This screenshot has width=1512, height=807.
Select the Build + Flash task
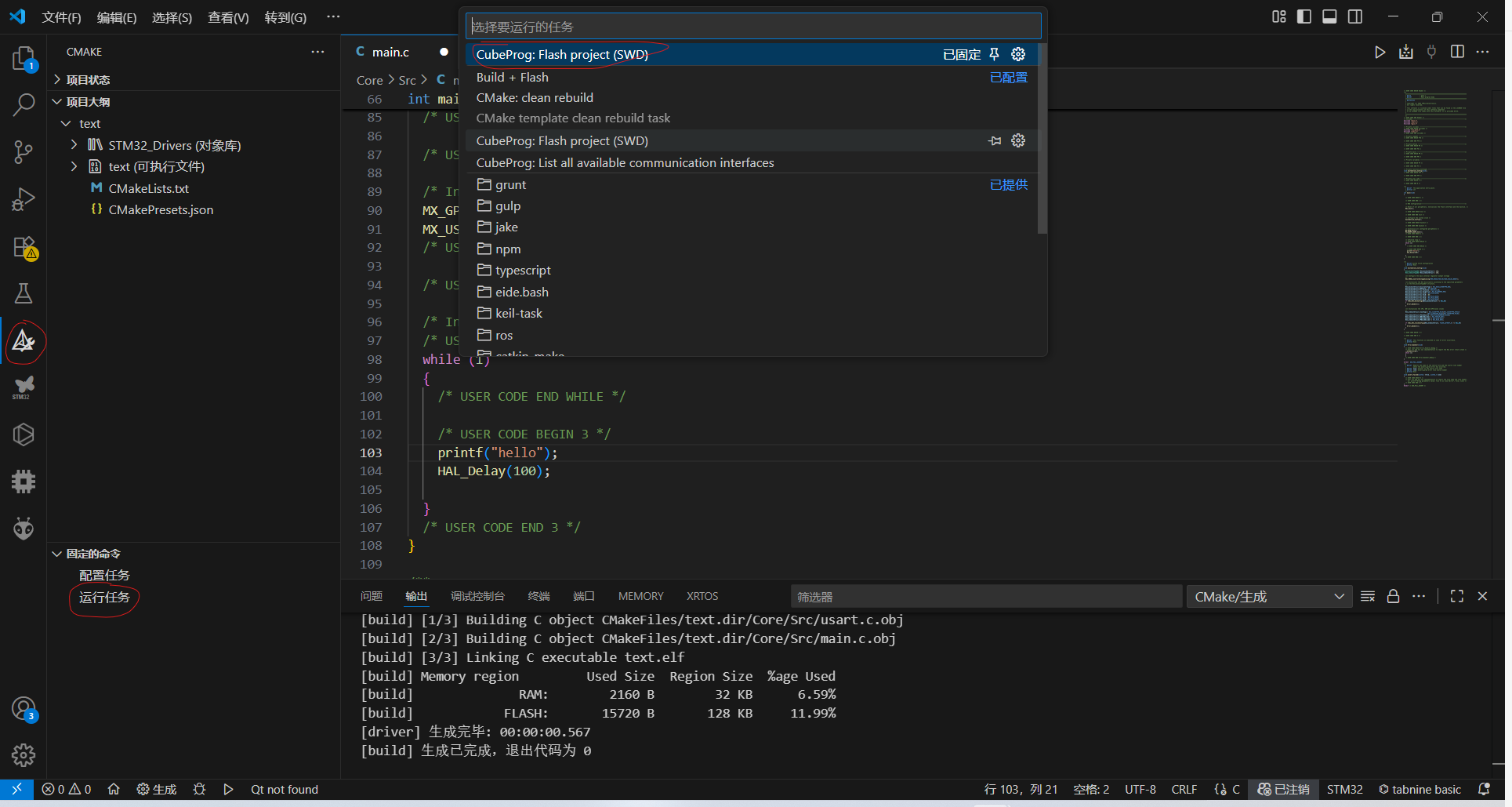[513, 77]
